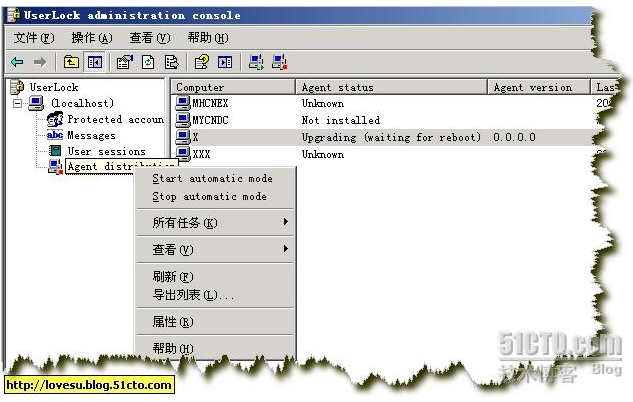This screenshot has height=402, width=633.
Task: Choose 刷新(F) in context menu
Action: (x=216, y=277)
